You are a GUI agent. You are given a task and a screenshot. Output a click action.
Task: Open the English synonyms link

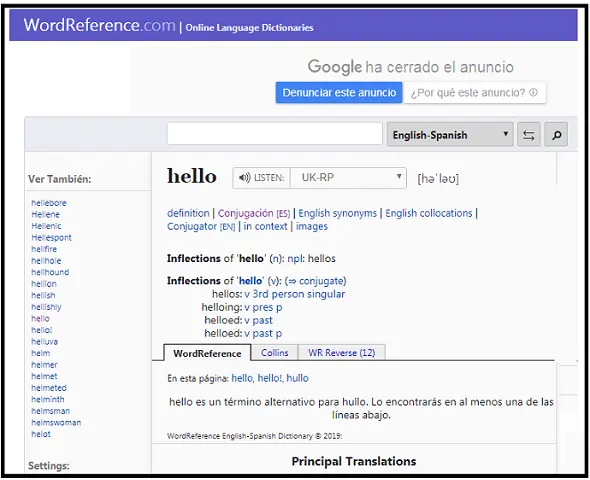(x=338, y=213)
